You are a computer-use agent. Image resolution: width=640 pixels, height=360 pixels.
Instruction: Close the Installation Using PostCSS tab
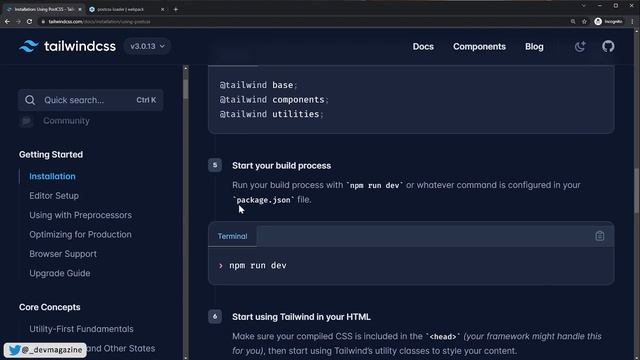(x=80, y=9)
